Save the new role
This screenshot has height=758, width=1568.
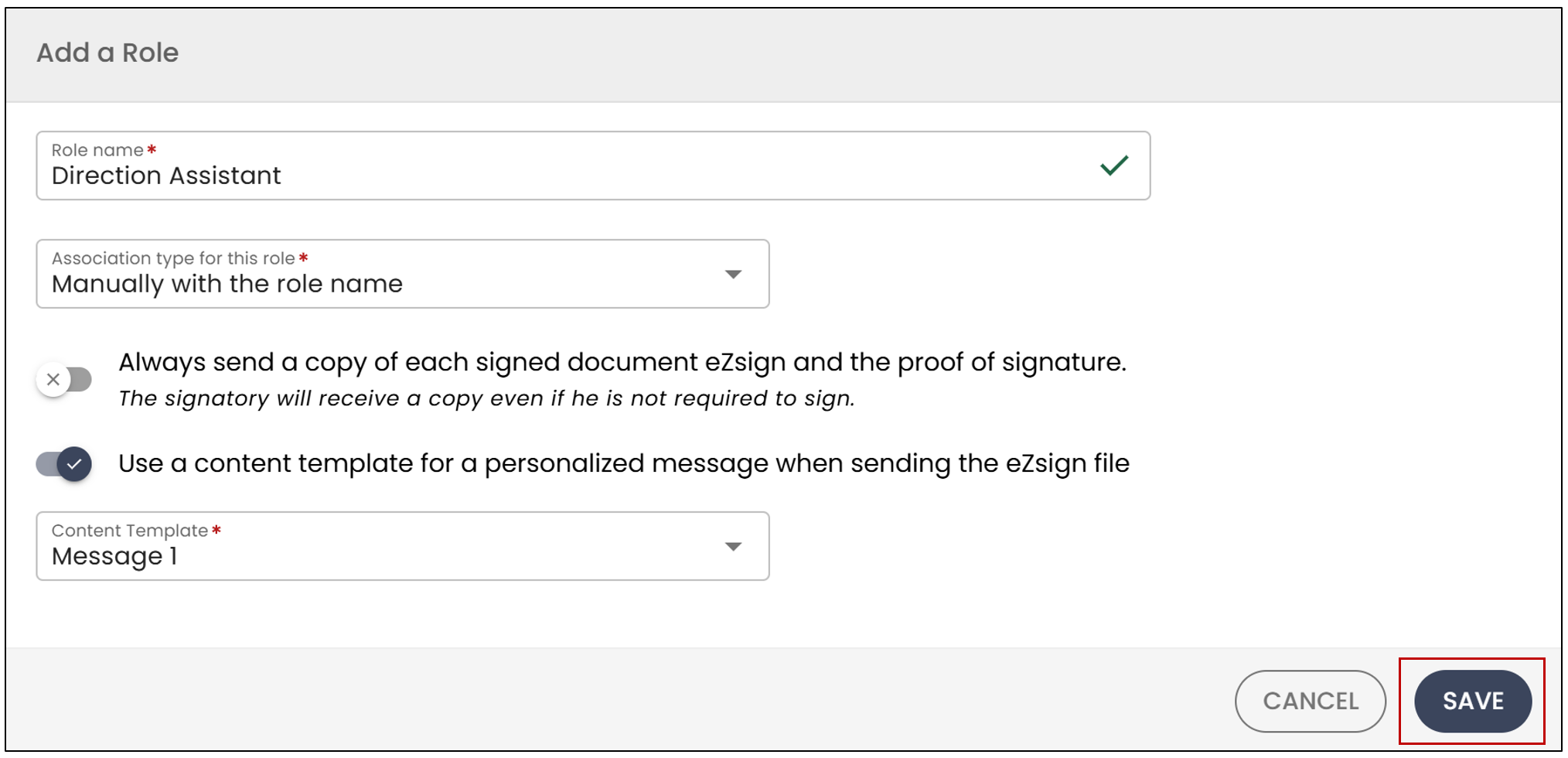point(1473,701)
